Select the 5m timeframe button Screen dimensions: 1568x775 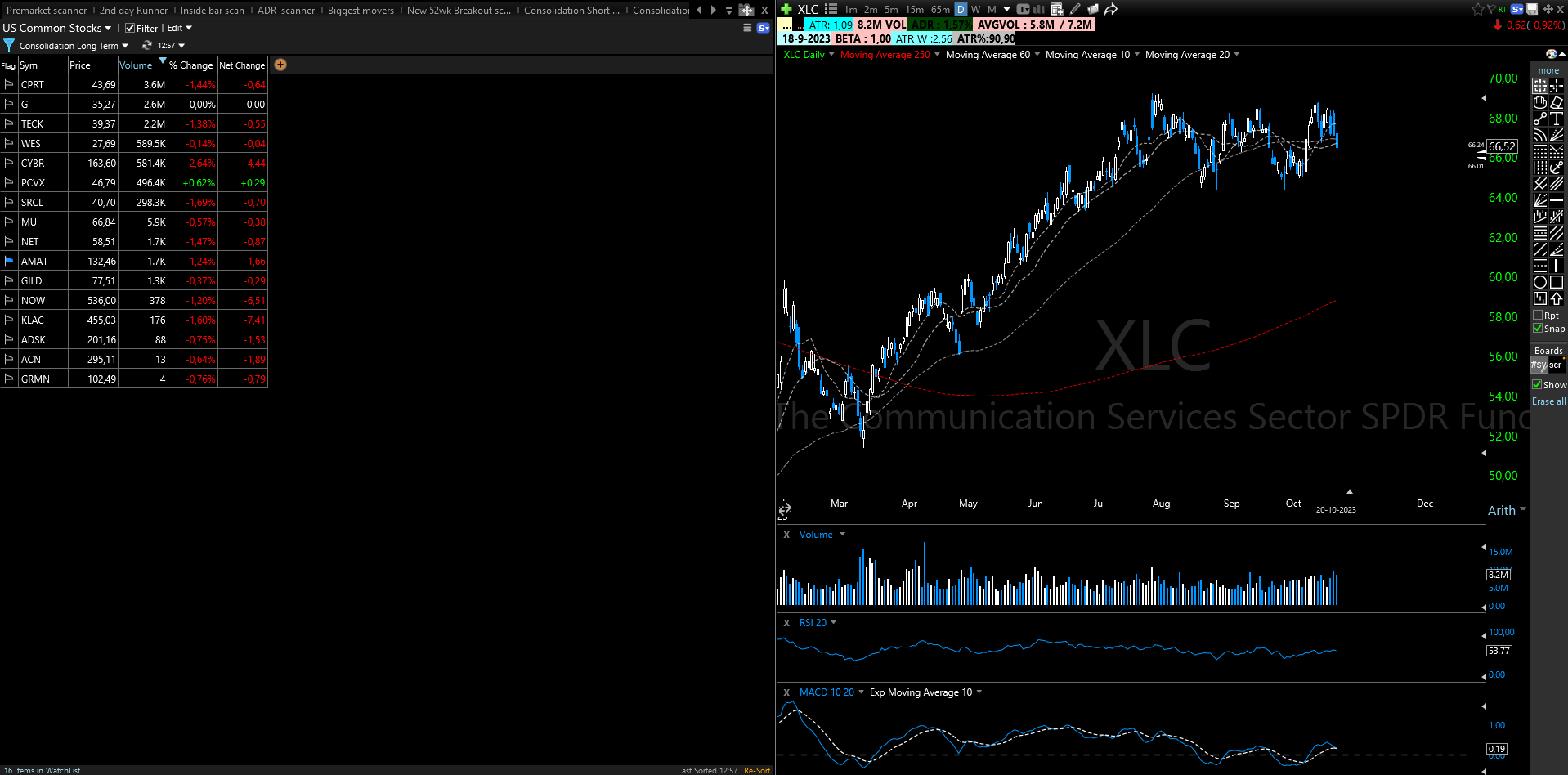(891, 10)
